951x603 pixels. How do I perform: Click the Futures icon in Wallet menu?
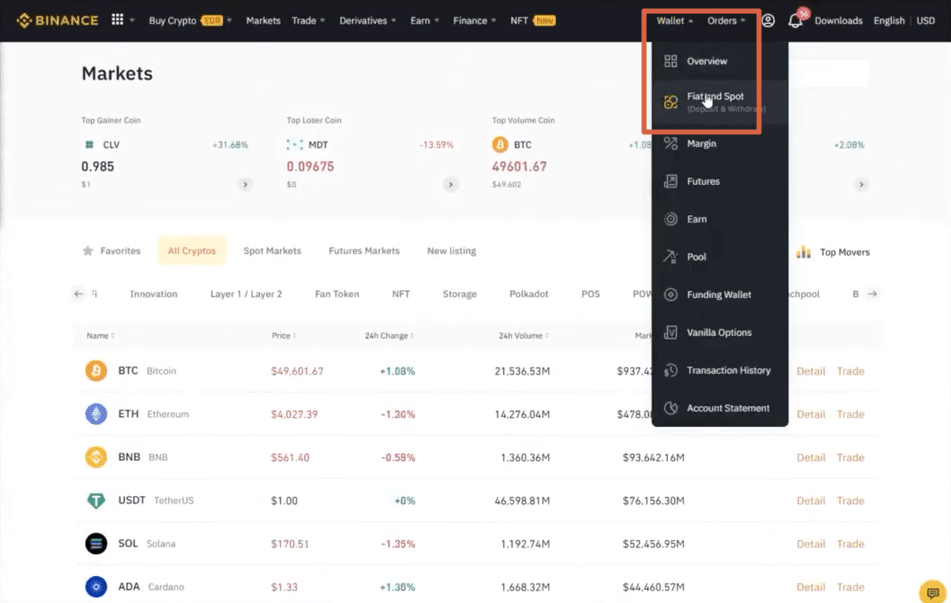click(x=670, y=181)
